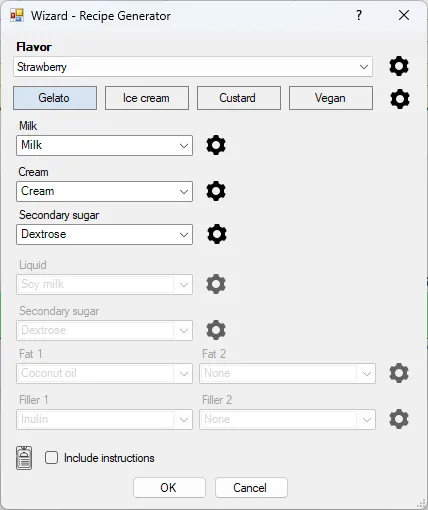Expand the Cream selection dropdown
This screenshot has width=428, height=510.
point(104,191)
